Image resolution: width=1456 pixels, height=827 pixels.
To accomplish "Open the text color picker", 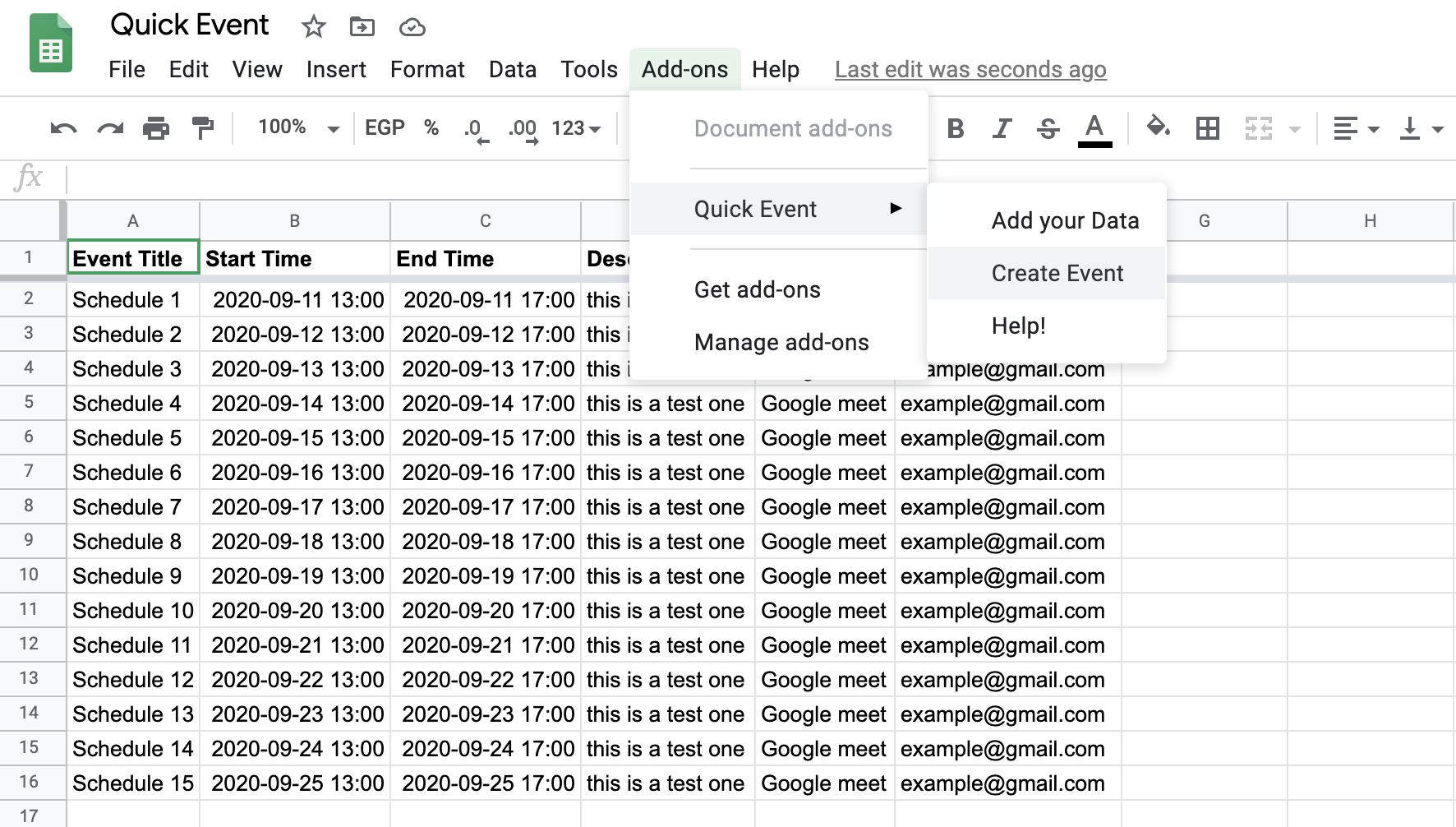I will [x=1094, y=127].
